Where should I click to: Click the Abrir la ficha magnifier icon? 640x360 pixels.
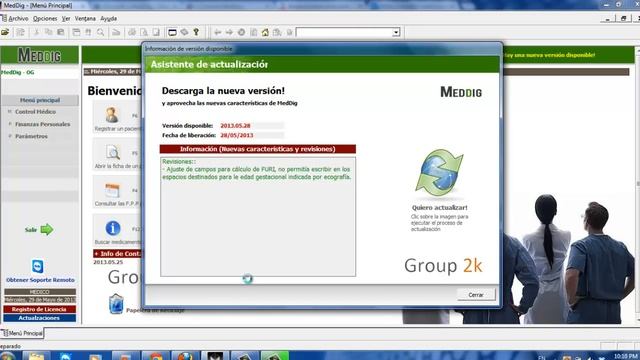point(113,153)
